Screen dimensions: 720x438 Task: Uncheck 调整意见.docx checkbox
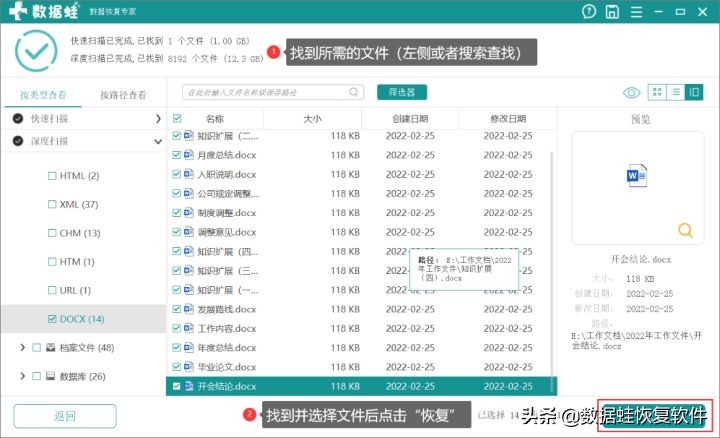click(x=176, y=232)
